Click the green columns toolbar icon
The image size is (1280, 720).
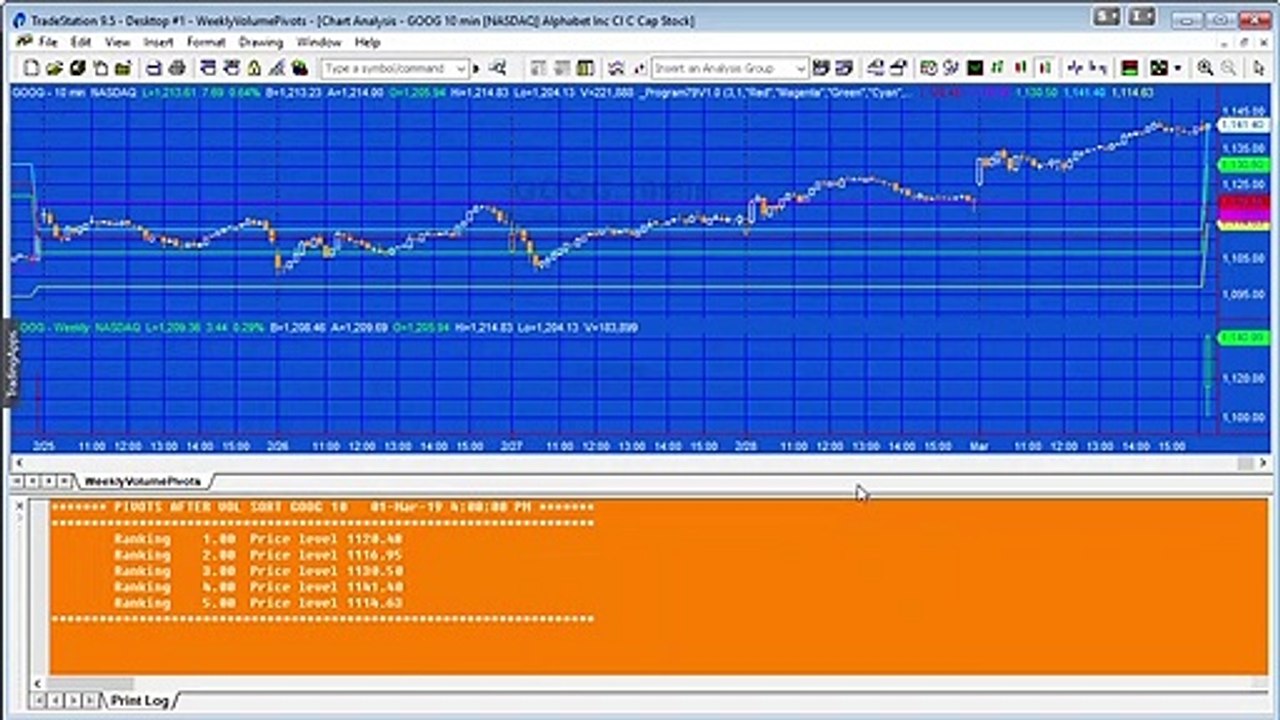pos(585,68)
